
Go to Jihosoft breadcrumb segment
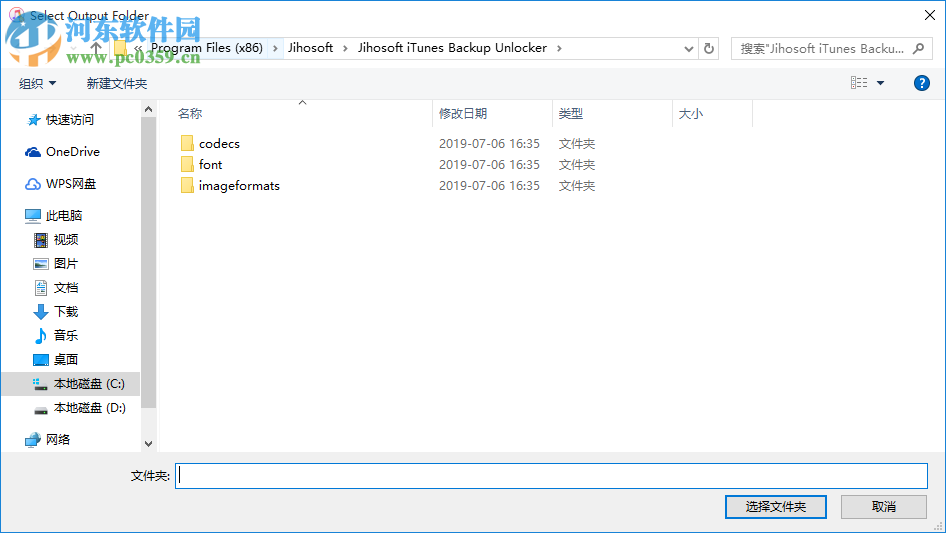[310, 48]
